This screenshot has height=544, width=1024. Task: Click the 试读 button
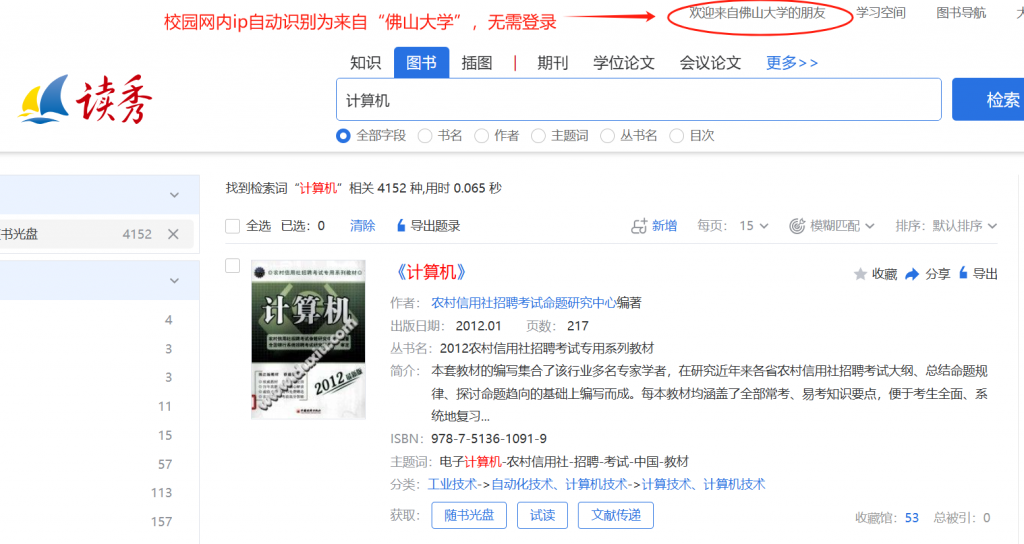(542, 515)
